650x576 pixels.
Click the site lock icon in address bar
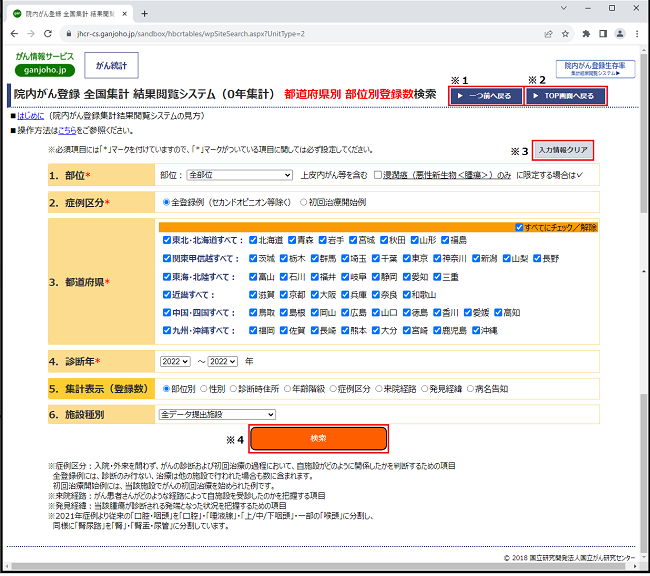tap(69, 34)
